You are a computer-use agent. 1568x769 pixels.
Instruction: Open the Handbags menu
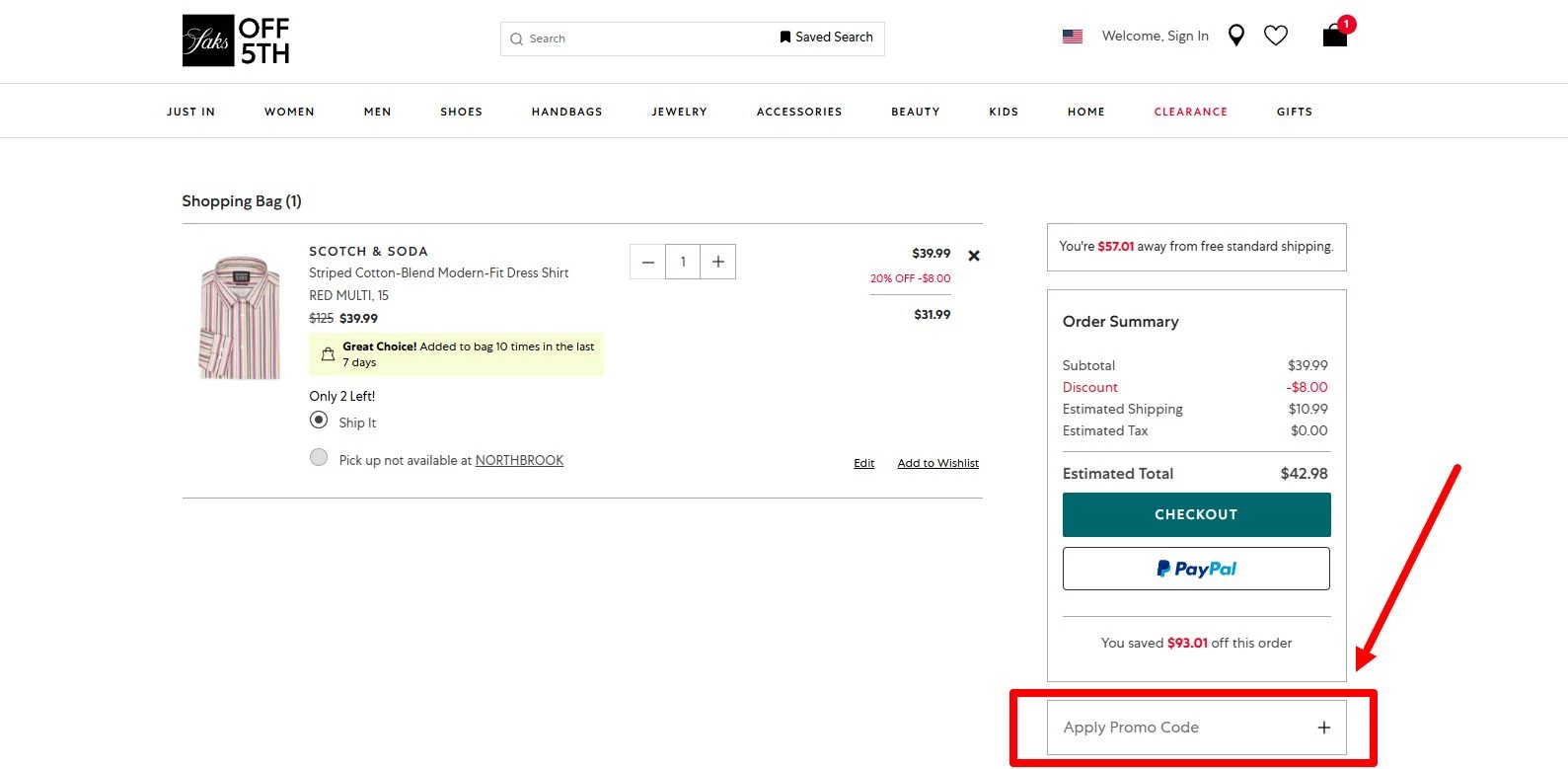click(566, 112)
